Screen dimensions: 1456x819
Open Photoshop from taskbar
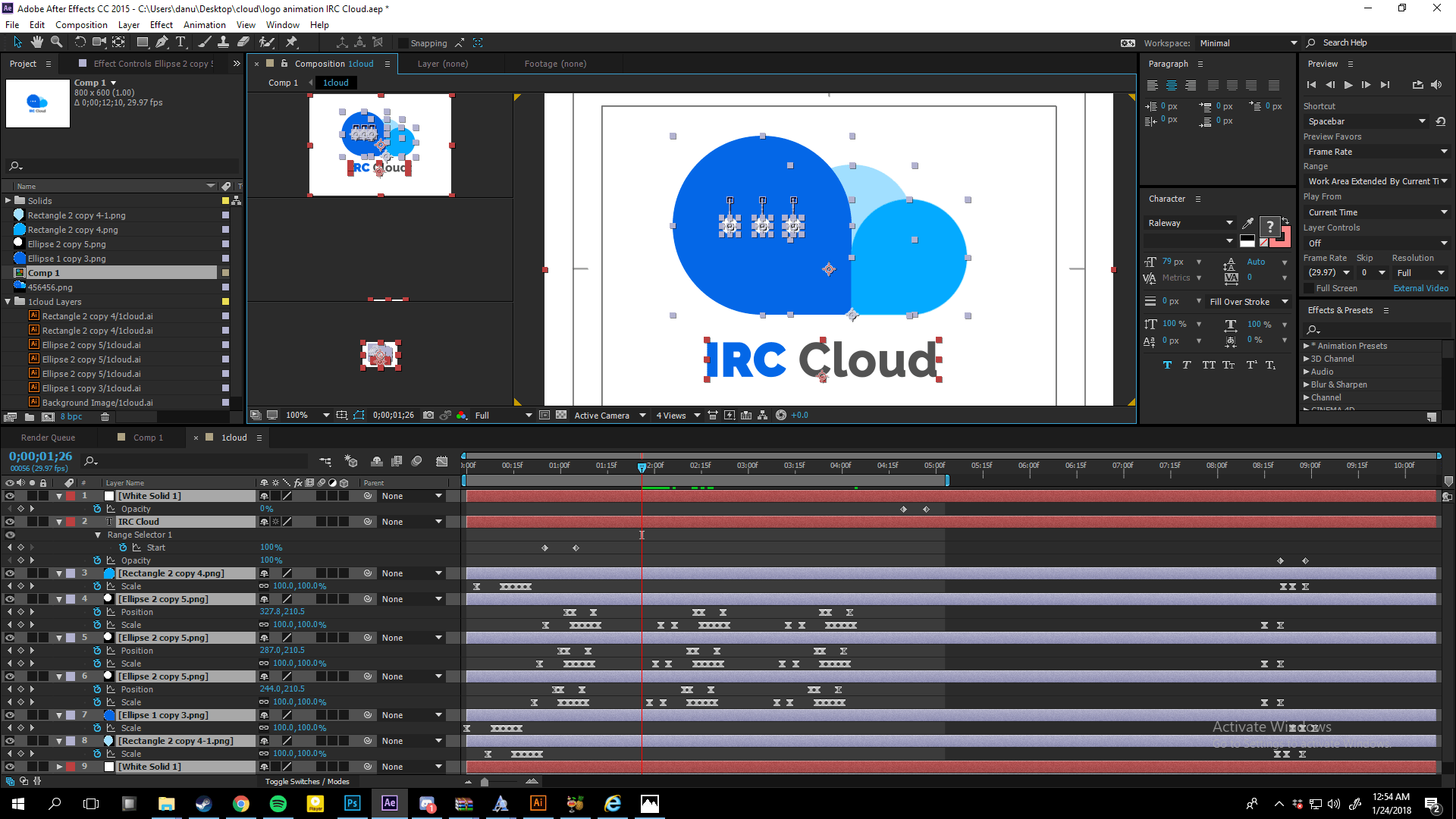coord(352,803)
